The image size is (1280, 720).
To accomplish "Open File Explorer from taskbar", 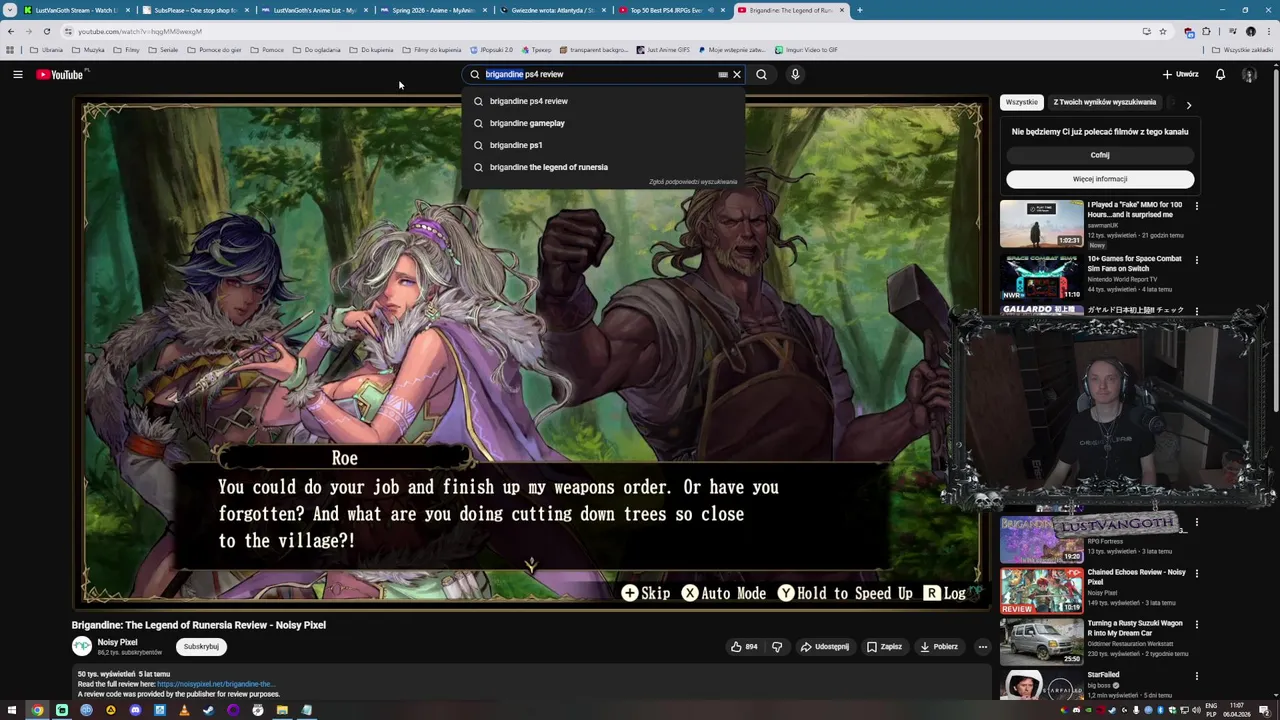I will pos(282,710).
